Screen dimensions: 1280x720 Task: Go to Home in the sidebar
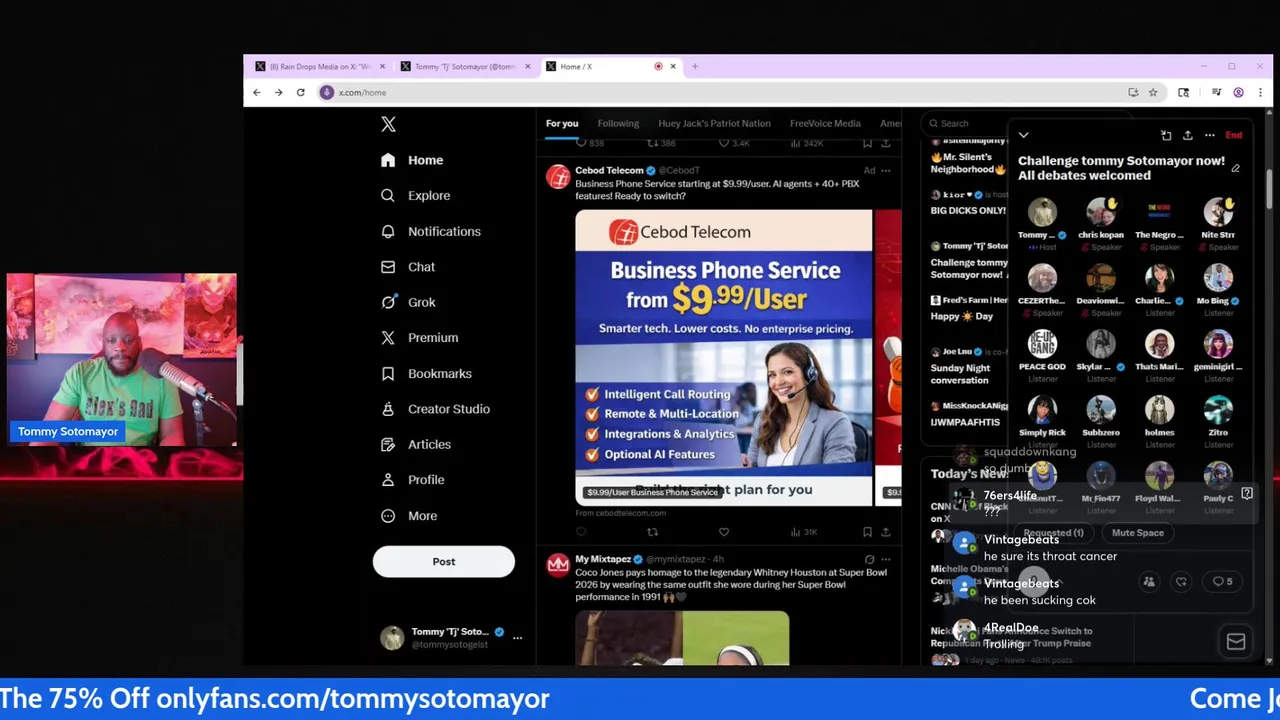412,160
